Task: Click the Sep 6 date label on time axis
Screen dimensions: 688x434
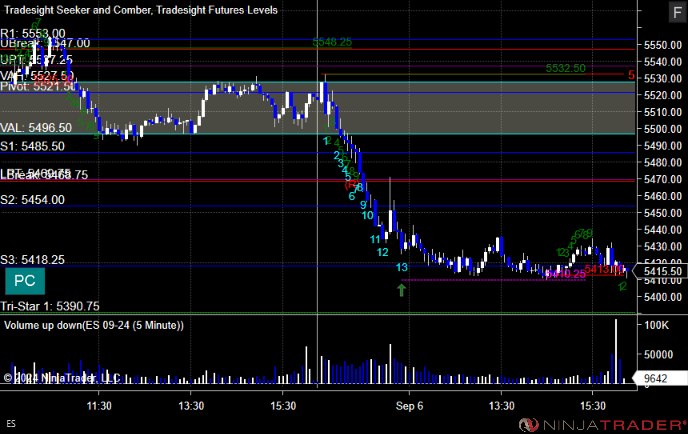Action: [x=409, y=406]
